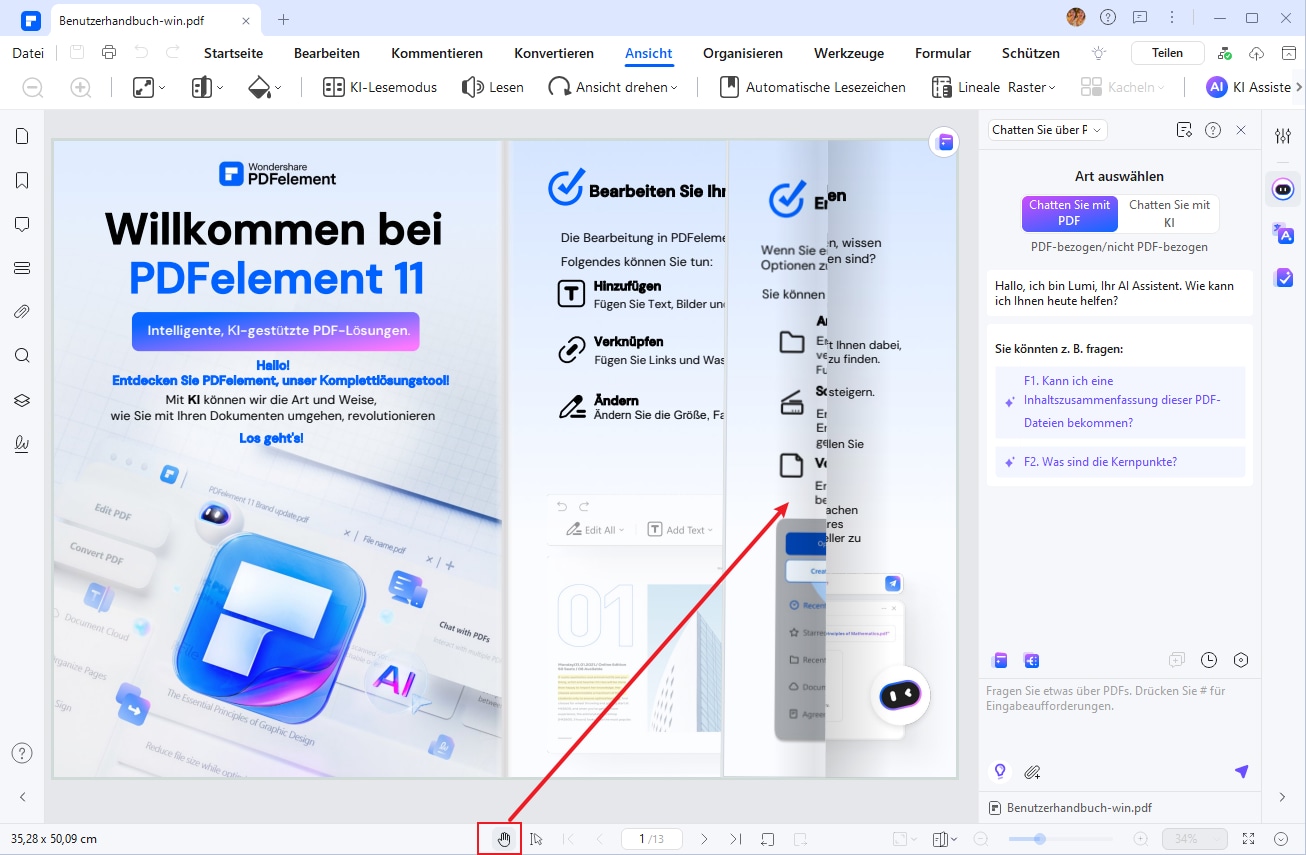Go to the next page arrow
1306x855 pixels.
click(704, 839)
